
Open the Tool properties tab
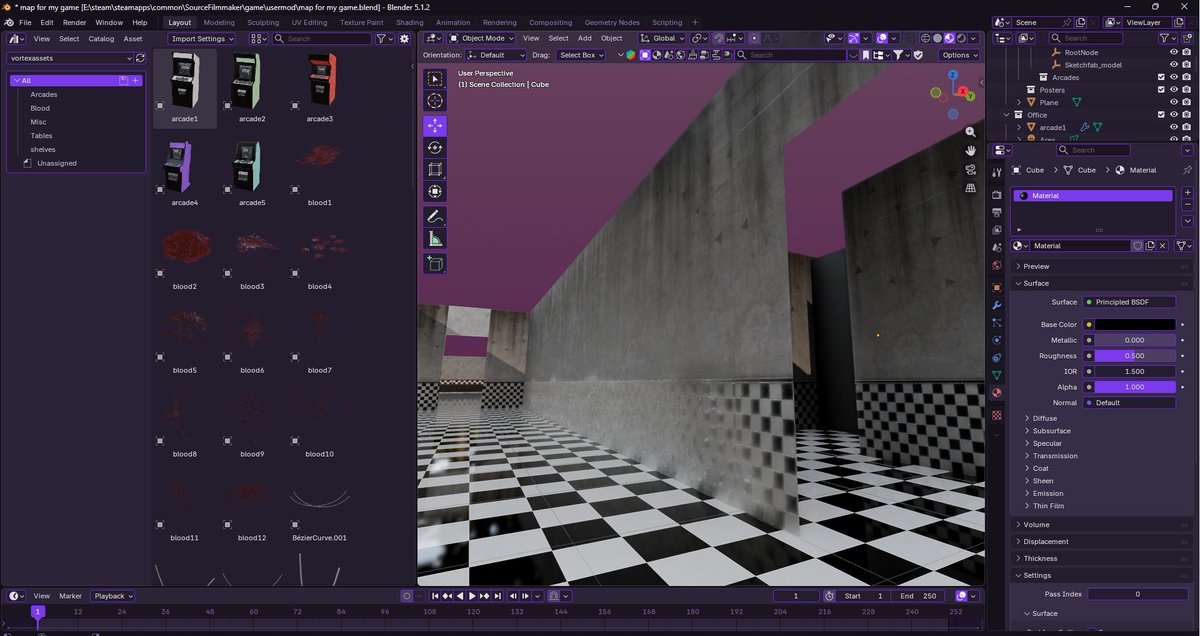(997, 171)
